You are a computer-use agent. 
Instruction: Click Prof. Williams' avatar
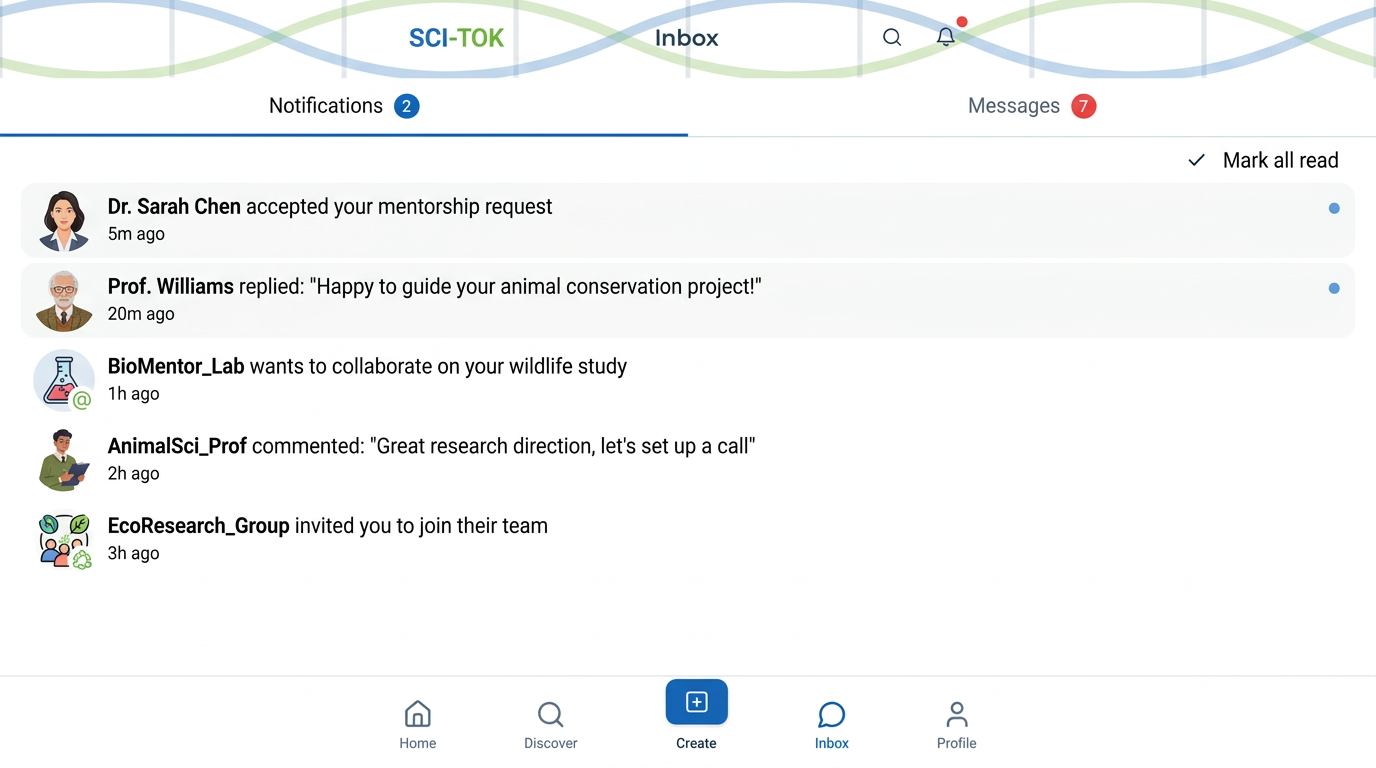point(64,300)
